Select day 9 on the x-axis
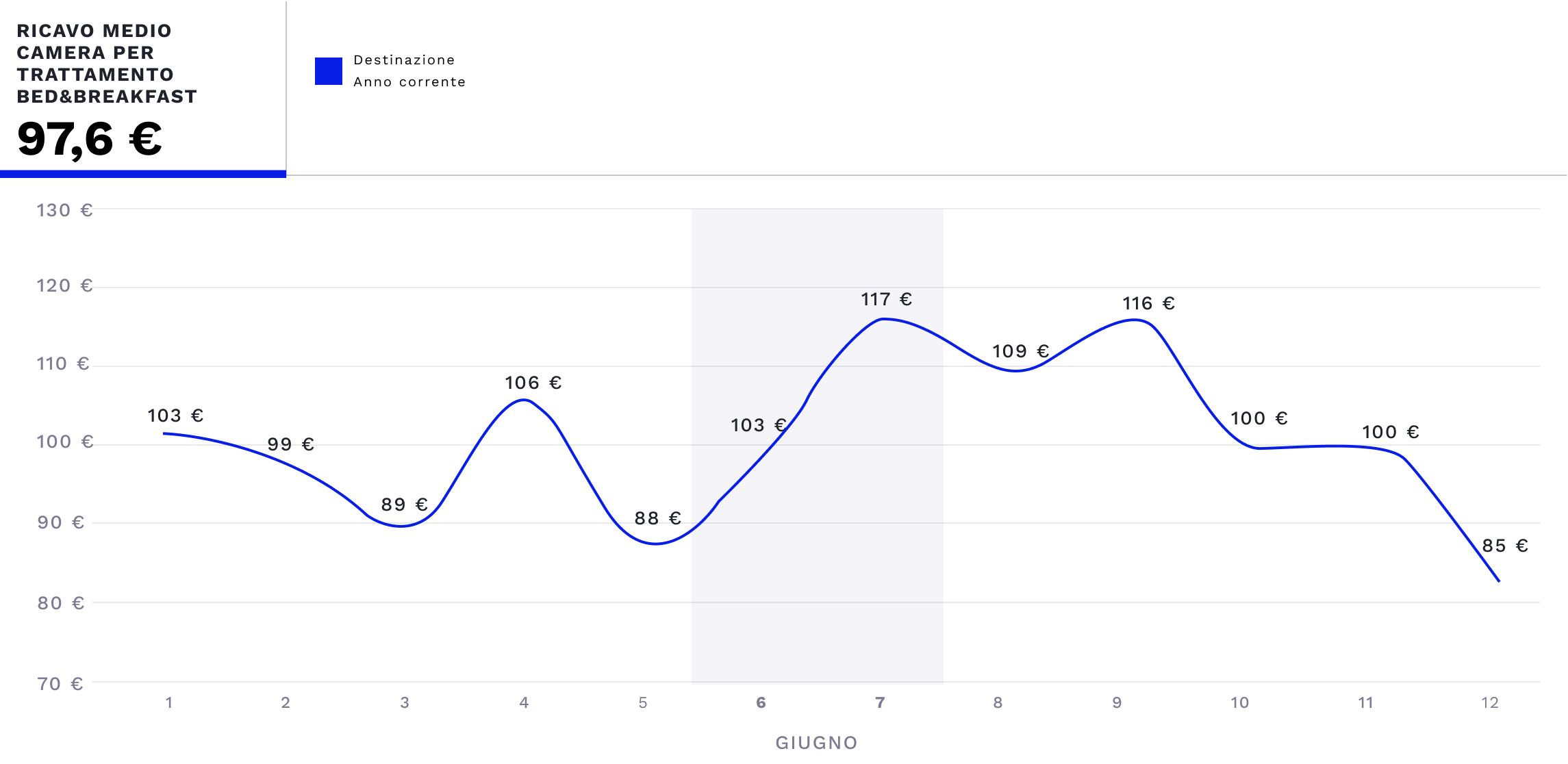 [1117, 703]
